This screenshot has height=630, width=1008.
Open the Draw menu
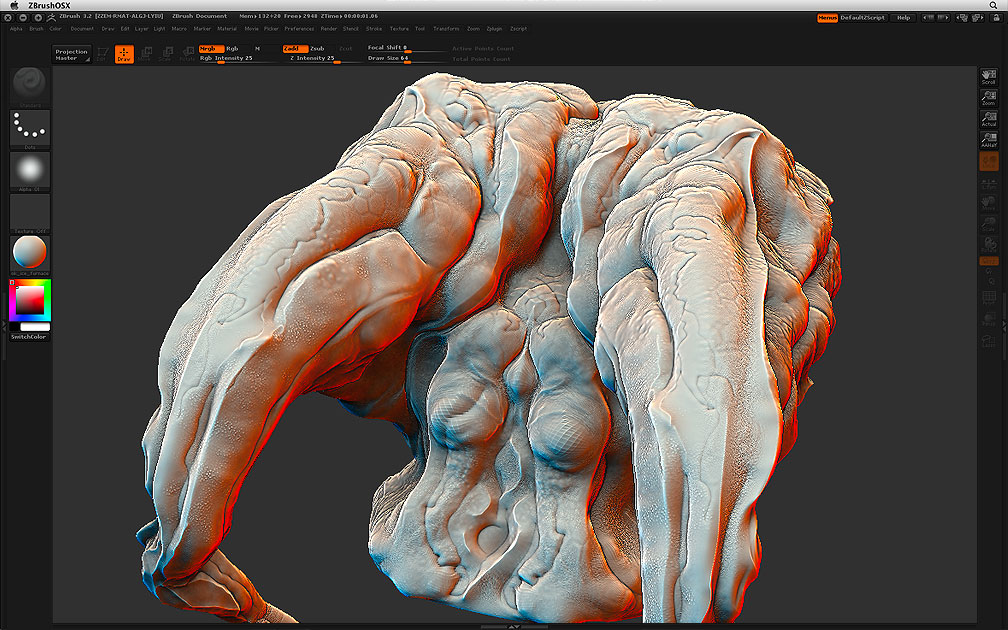(x=108, y=29)
